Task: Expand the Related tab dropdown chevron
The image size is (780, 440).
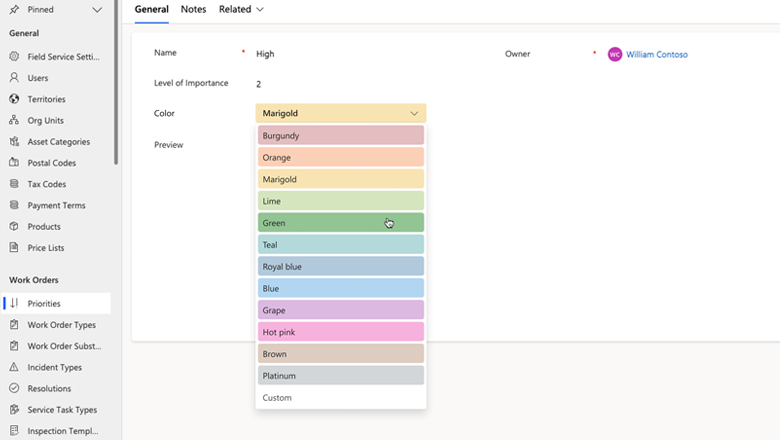Action: point(260,9)
